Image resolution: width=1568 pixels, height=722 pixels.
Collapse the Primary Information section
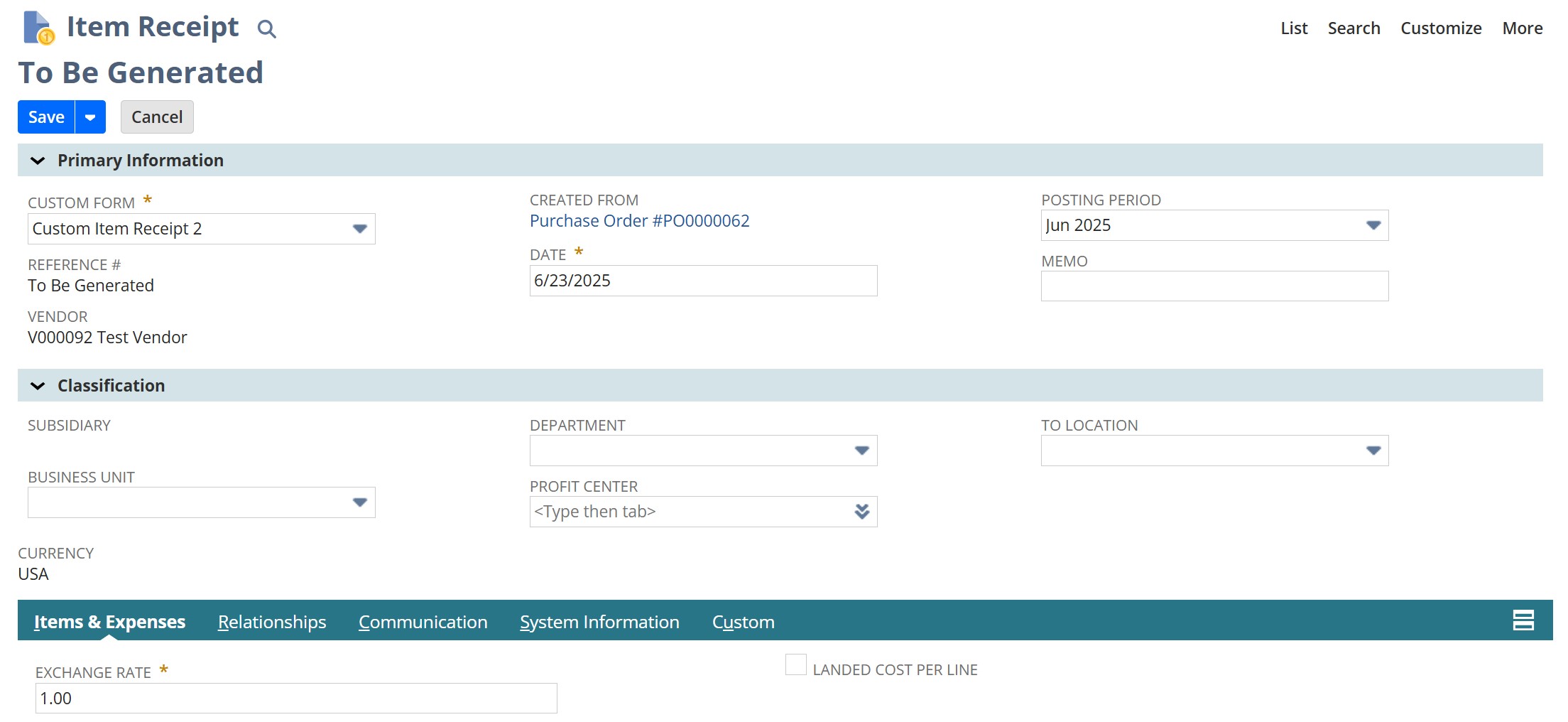(38, 161)
